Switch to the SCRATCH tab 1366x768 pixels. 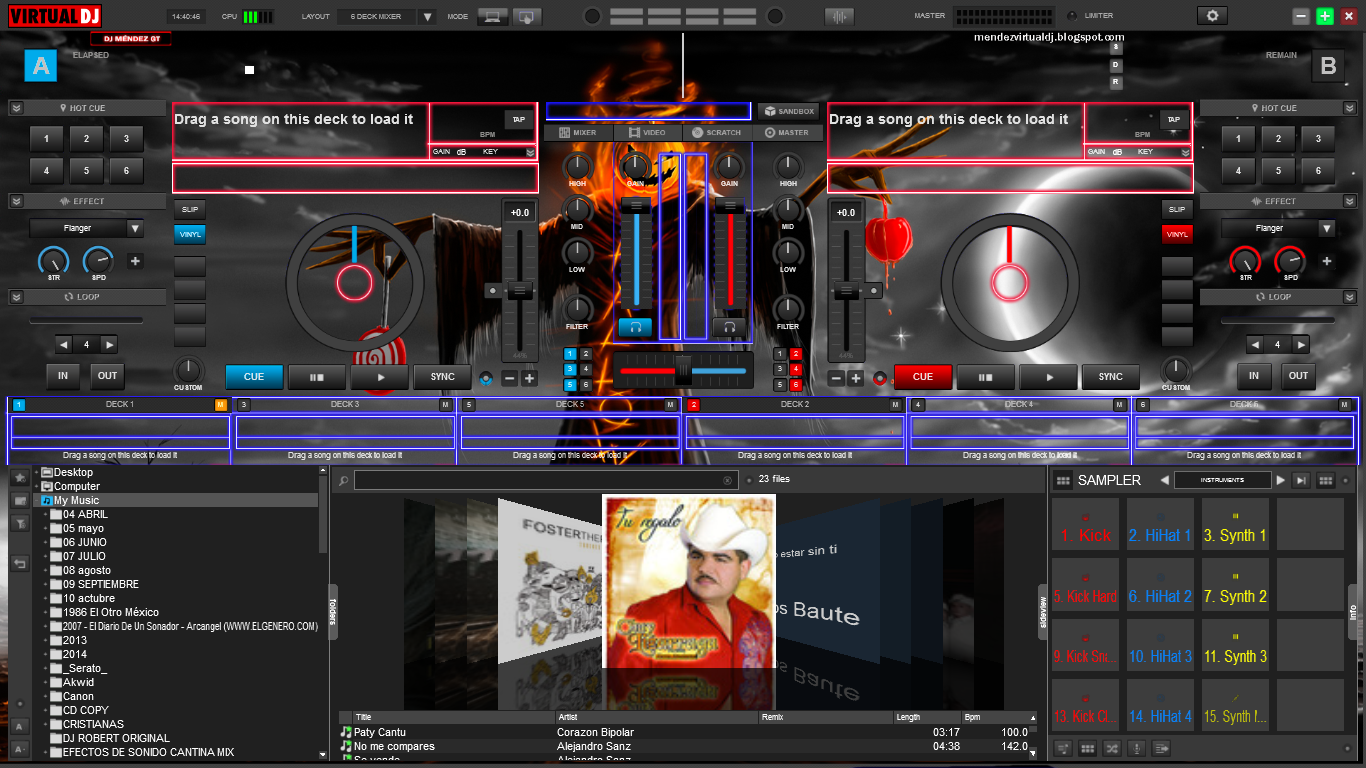pyautogui.click(x=717, y=132)
